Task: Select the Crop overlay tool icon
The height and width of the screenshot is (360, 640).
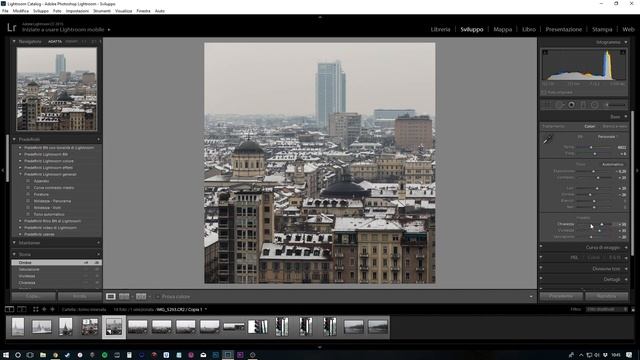Action: [x=547, y=105]
